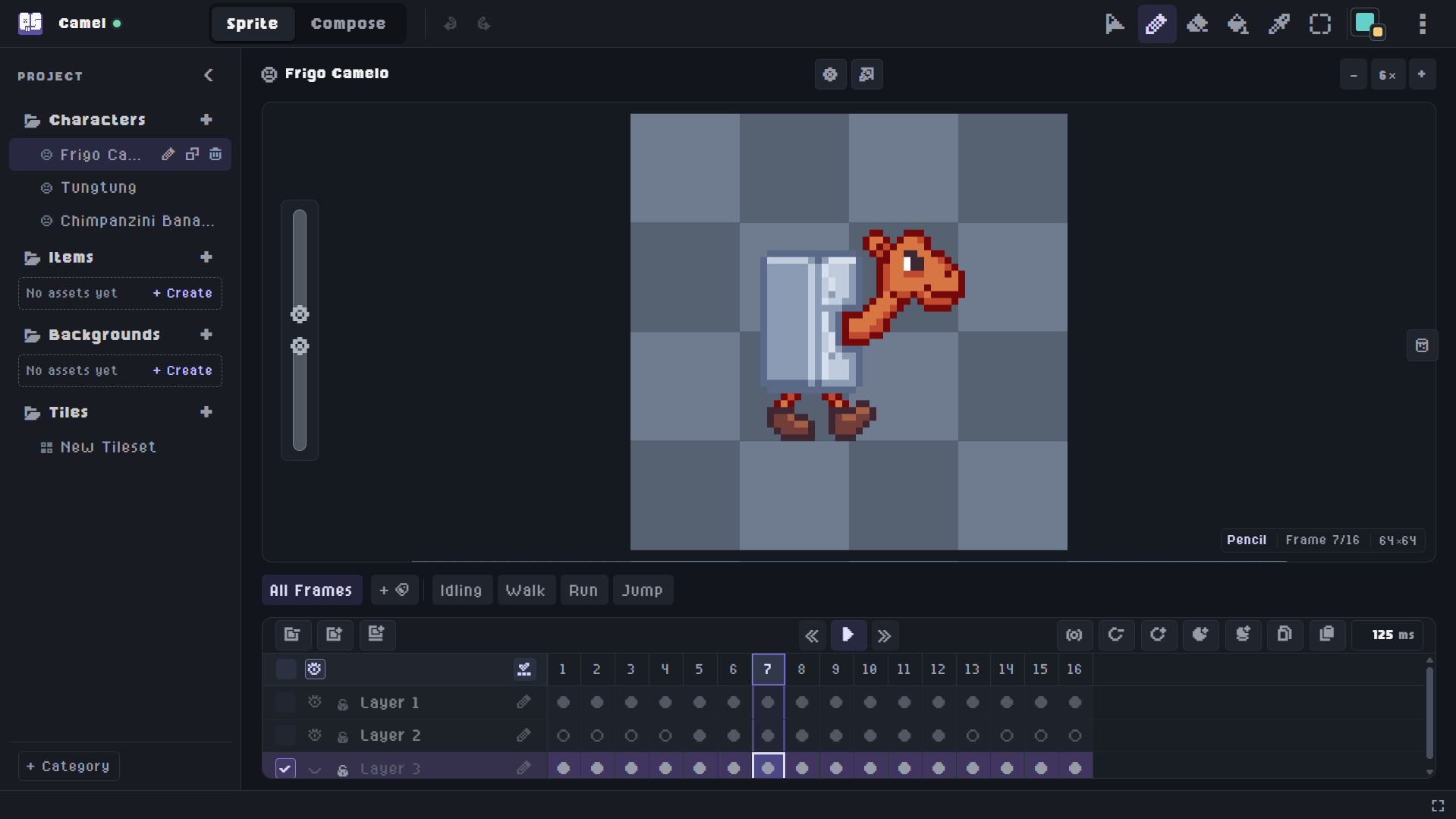The width and height of the screenshot is (1456, 819).
Task: Add a new tileset with plus icon
Action: coord(206,412)
